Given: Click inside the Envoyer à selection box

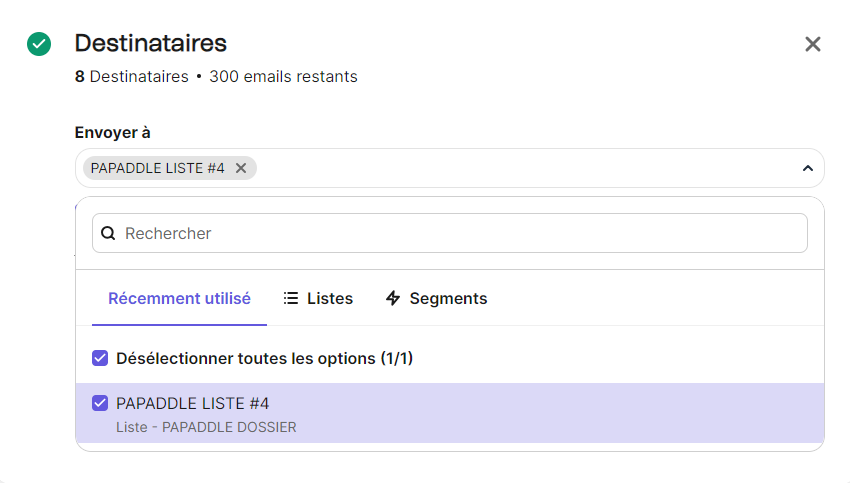Looking at the screenshot, I should [520, 168].
